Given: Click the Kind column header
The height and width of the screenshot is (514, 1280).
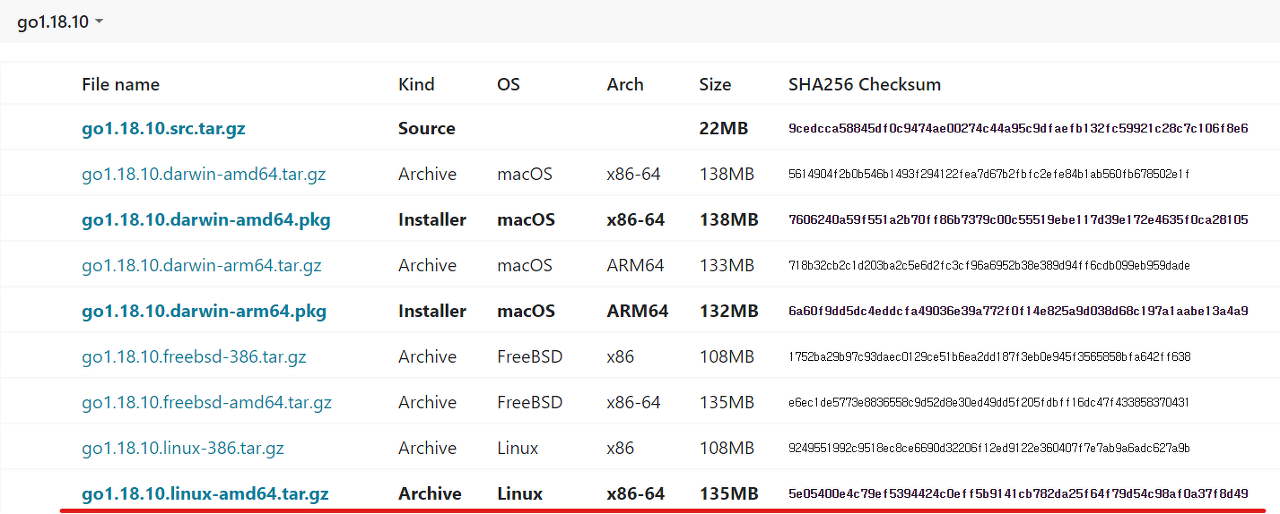Looking at the screenshot, I should coord(416,84).
